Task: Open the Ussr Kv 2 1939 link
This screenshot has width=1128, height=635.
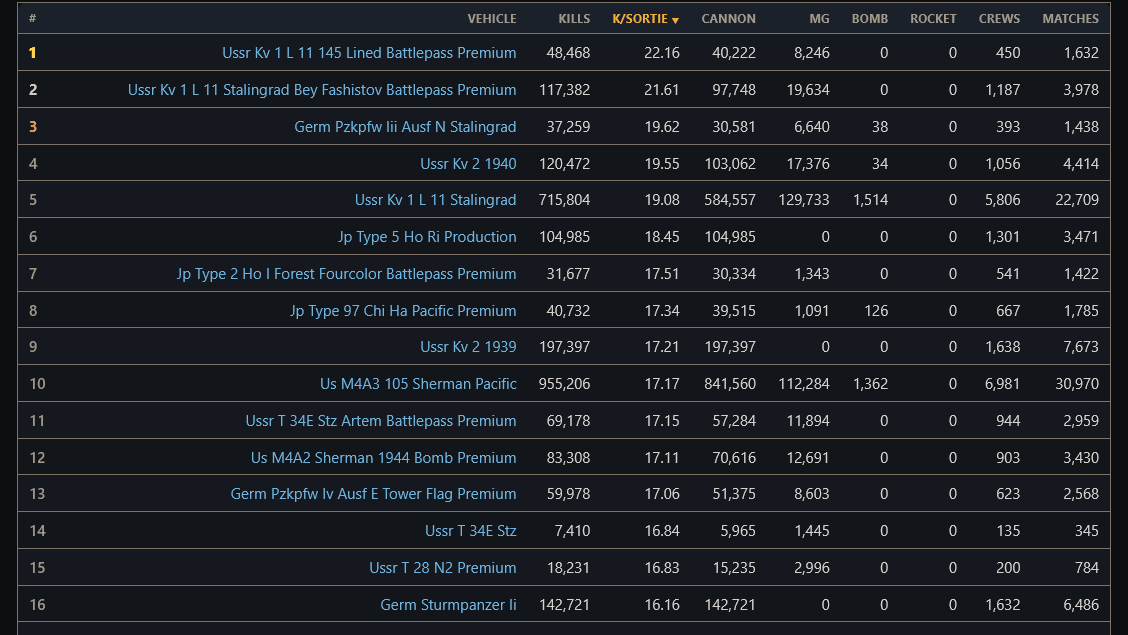Action: click(468, 347)
